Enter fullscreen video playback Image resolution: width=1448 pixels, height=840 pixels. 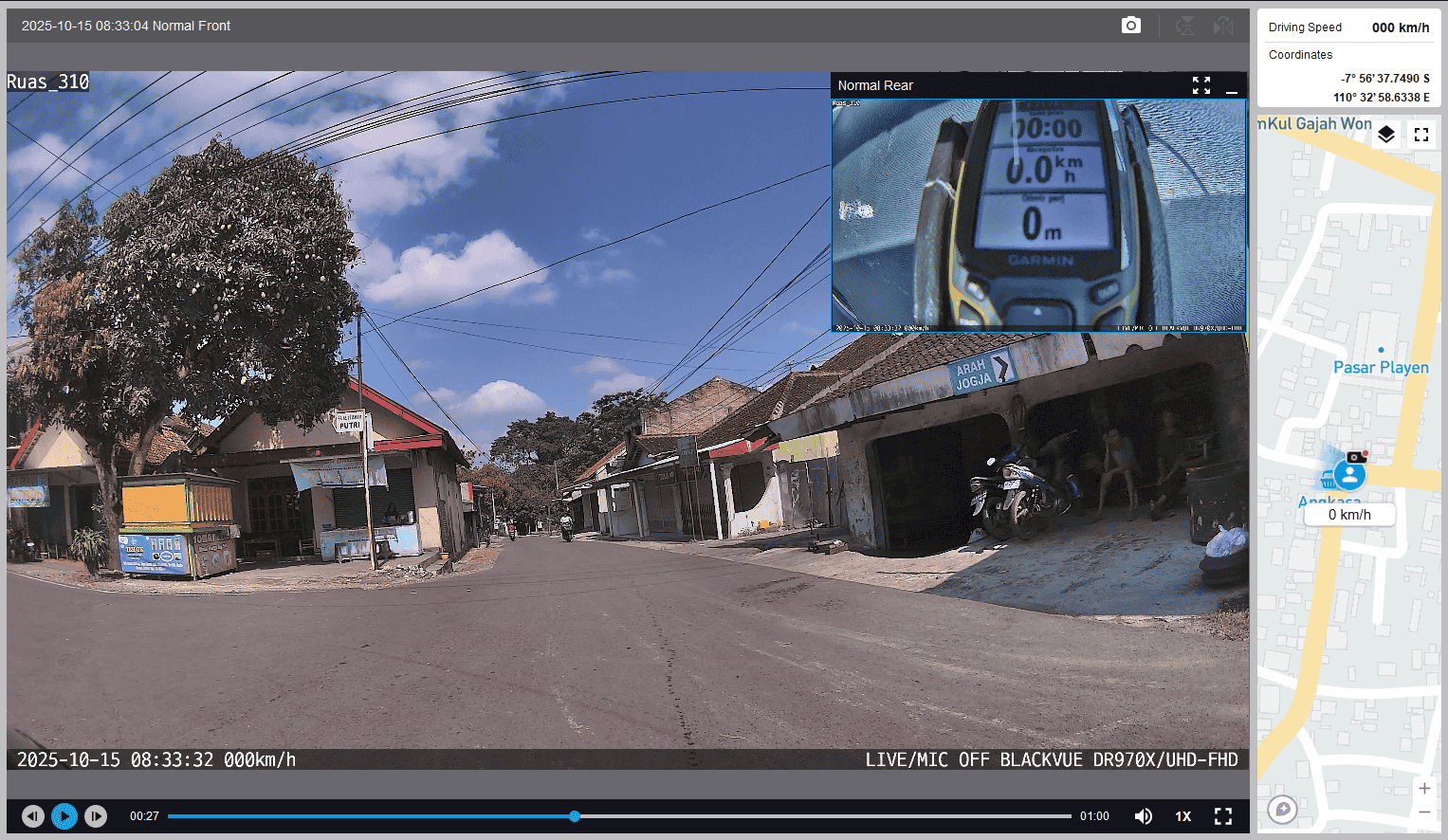click(1223, 816)
